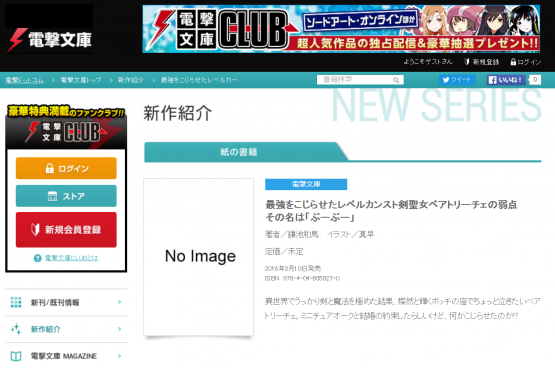Click the Facebook いいね! button

pos(505,80)
